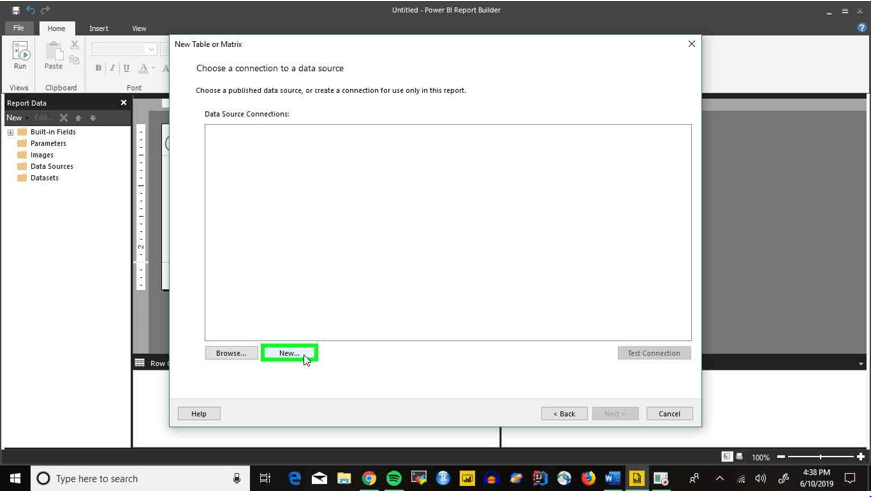Select the Images folder

36,155
